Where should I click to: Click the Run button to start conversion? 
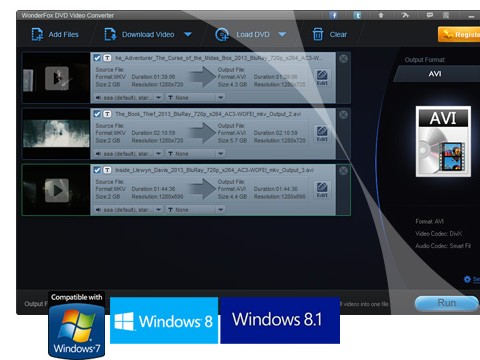click(447, 303)
